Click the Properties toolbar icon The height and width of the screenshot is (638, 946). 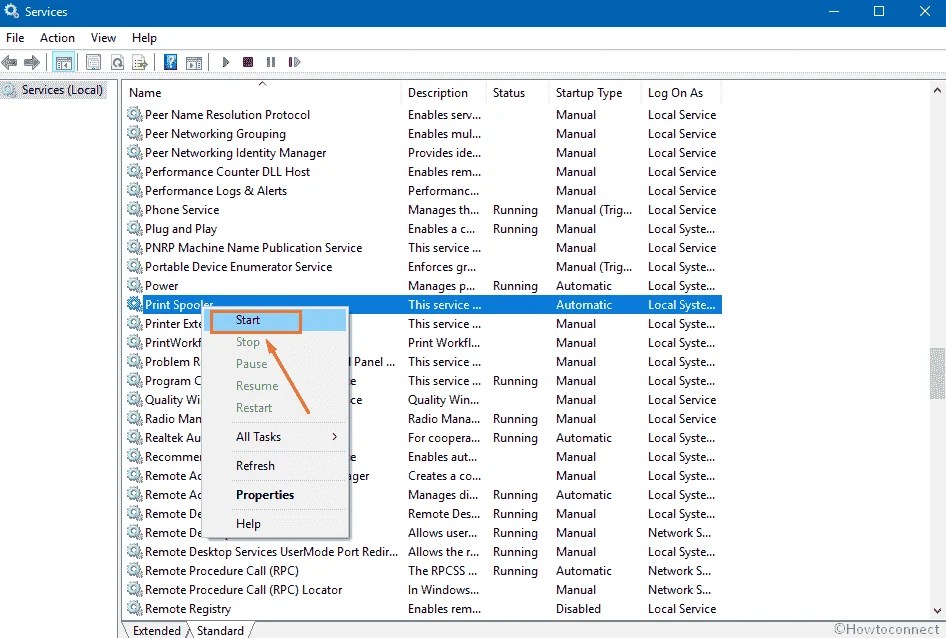[x=93, y=62]
